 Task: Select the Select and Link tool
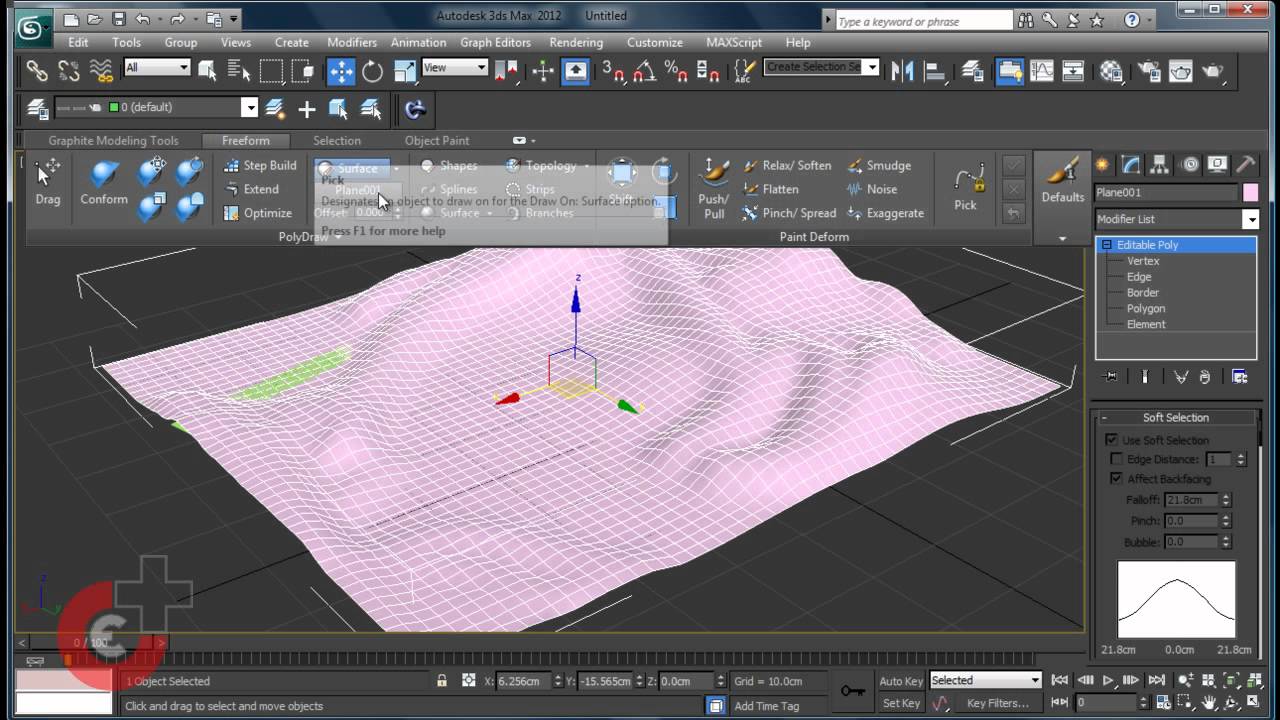pos(37,70)
